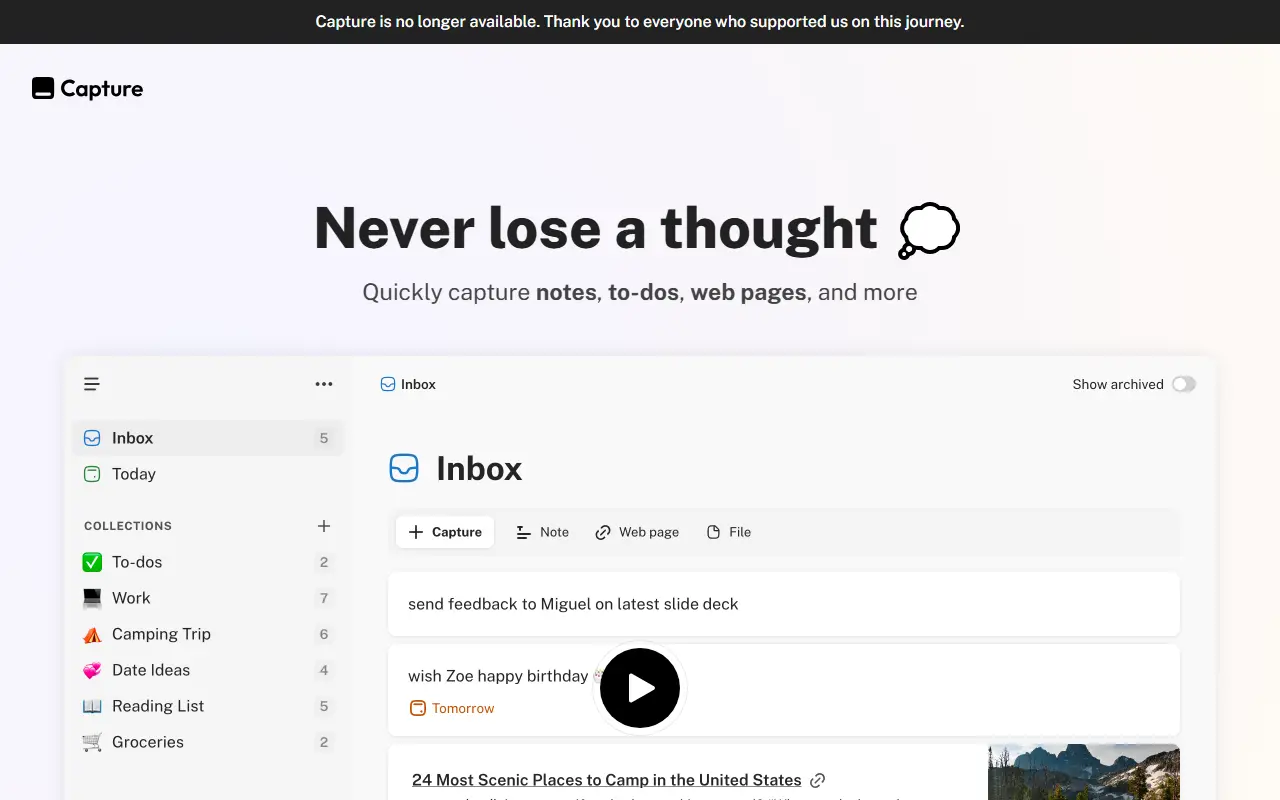Click the 'Never lose a thought' headline
Screen dimensions: 1280x800
pos(596,228)
